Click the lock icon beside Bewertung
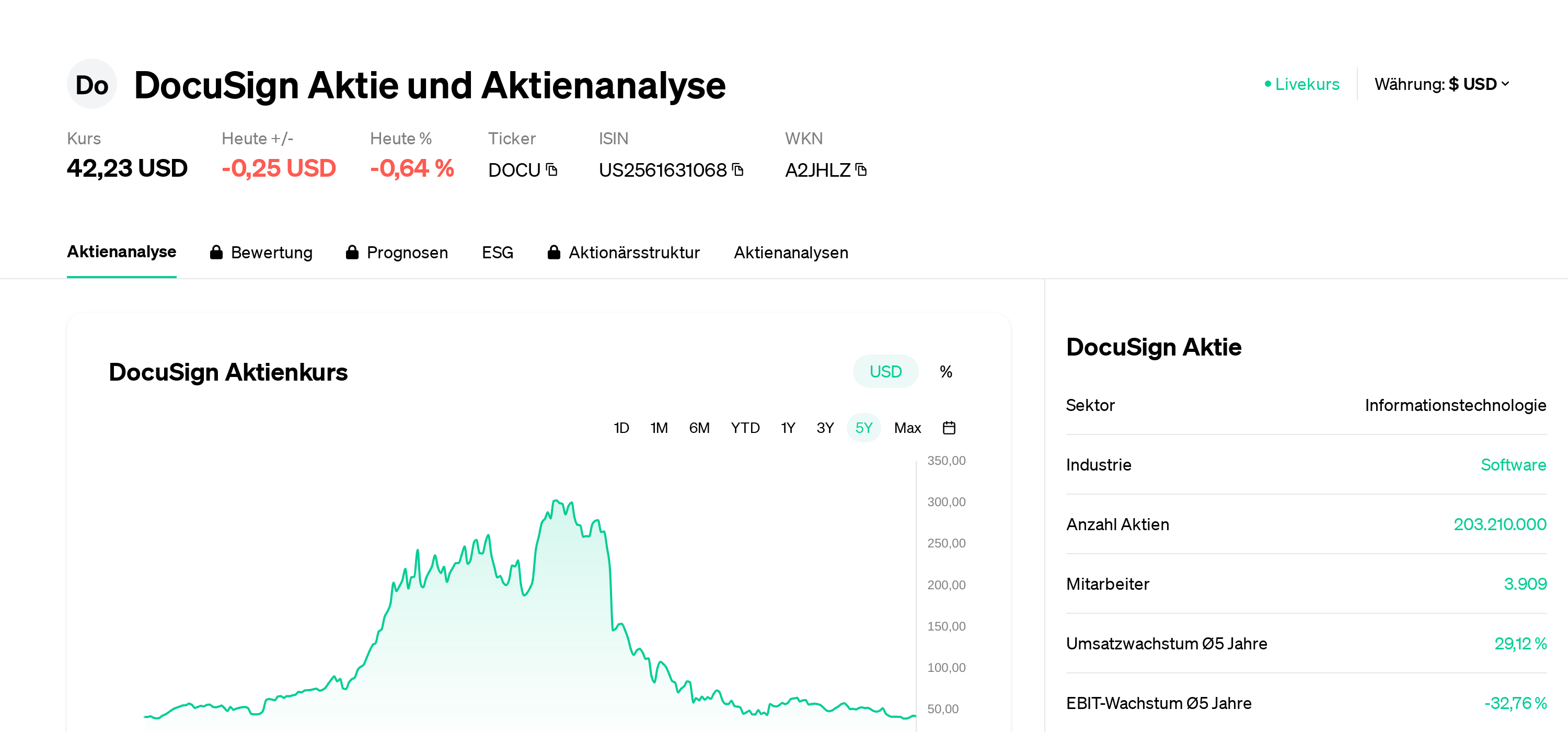Screen dimensions: 1568x732 (x=216, y=252)
